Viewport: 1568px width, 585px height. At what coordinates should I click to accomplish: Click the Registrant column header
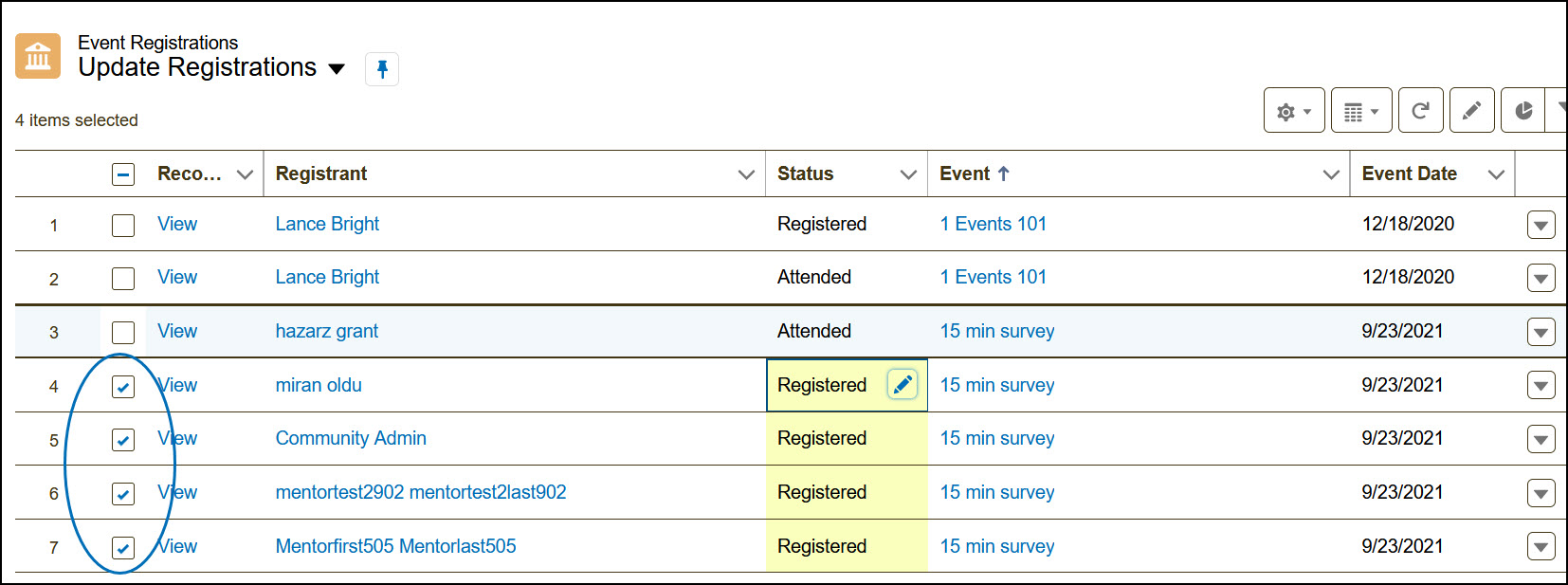coord(321,174)
